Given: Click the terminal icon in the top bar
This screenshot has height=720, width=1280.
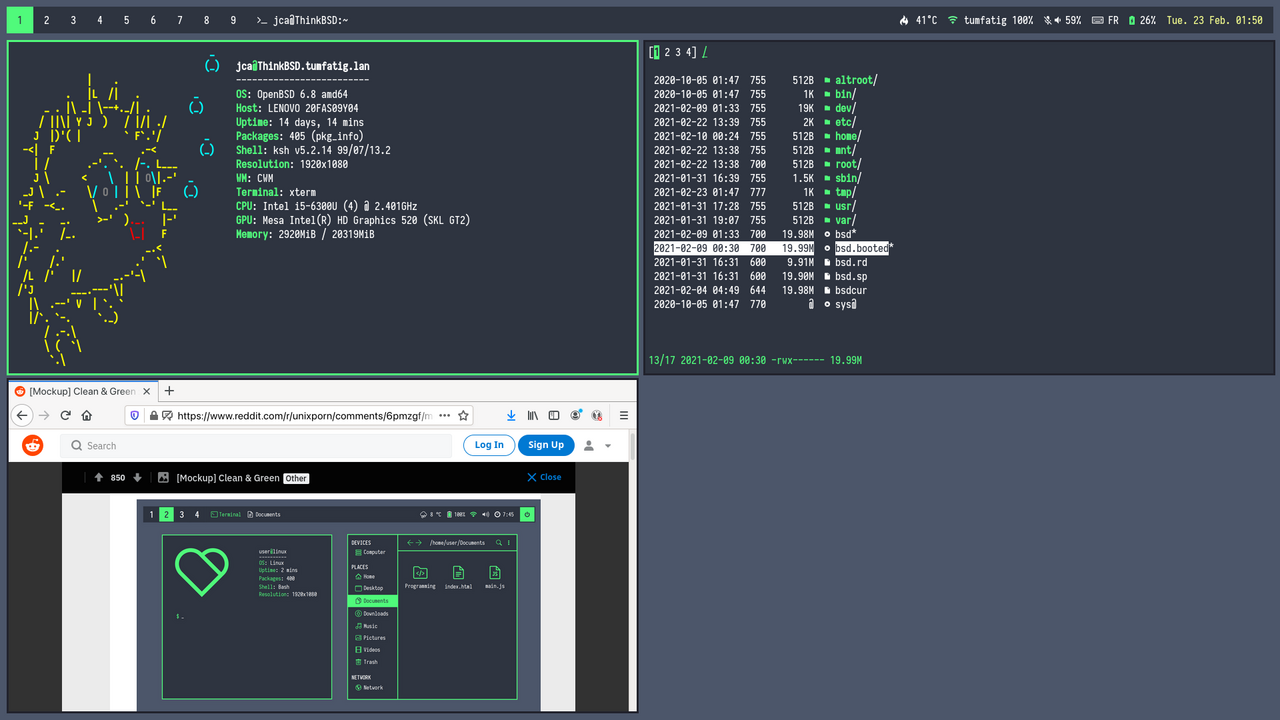Looking at the screenshot, I should 261,20.
